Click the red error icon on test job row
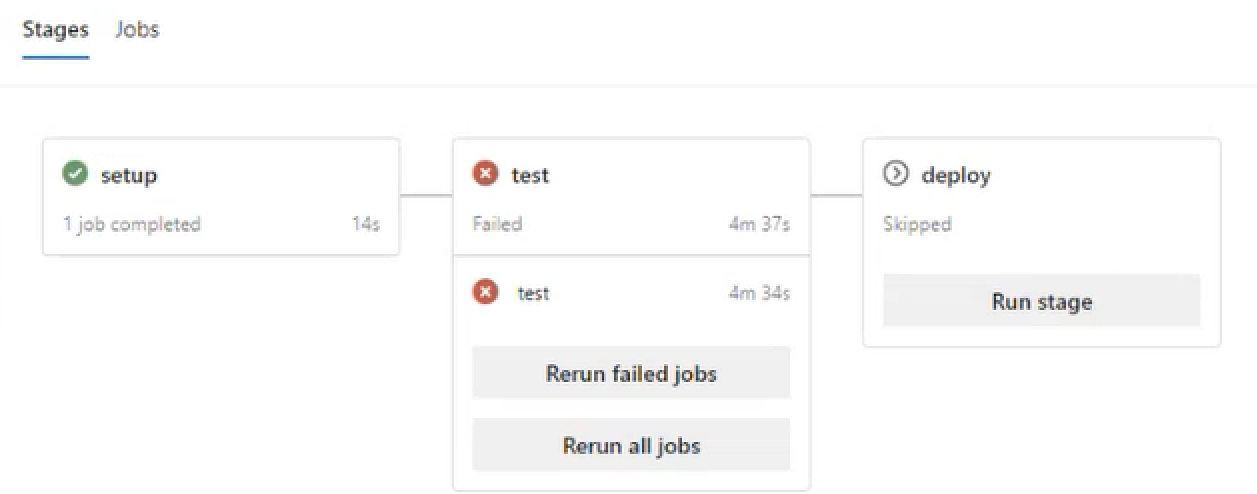 tap(485, 293)
